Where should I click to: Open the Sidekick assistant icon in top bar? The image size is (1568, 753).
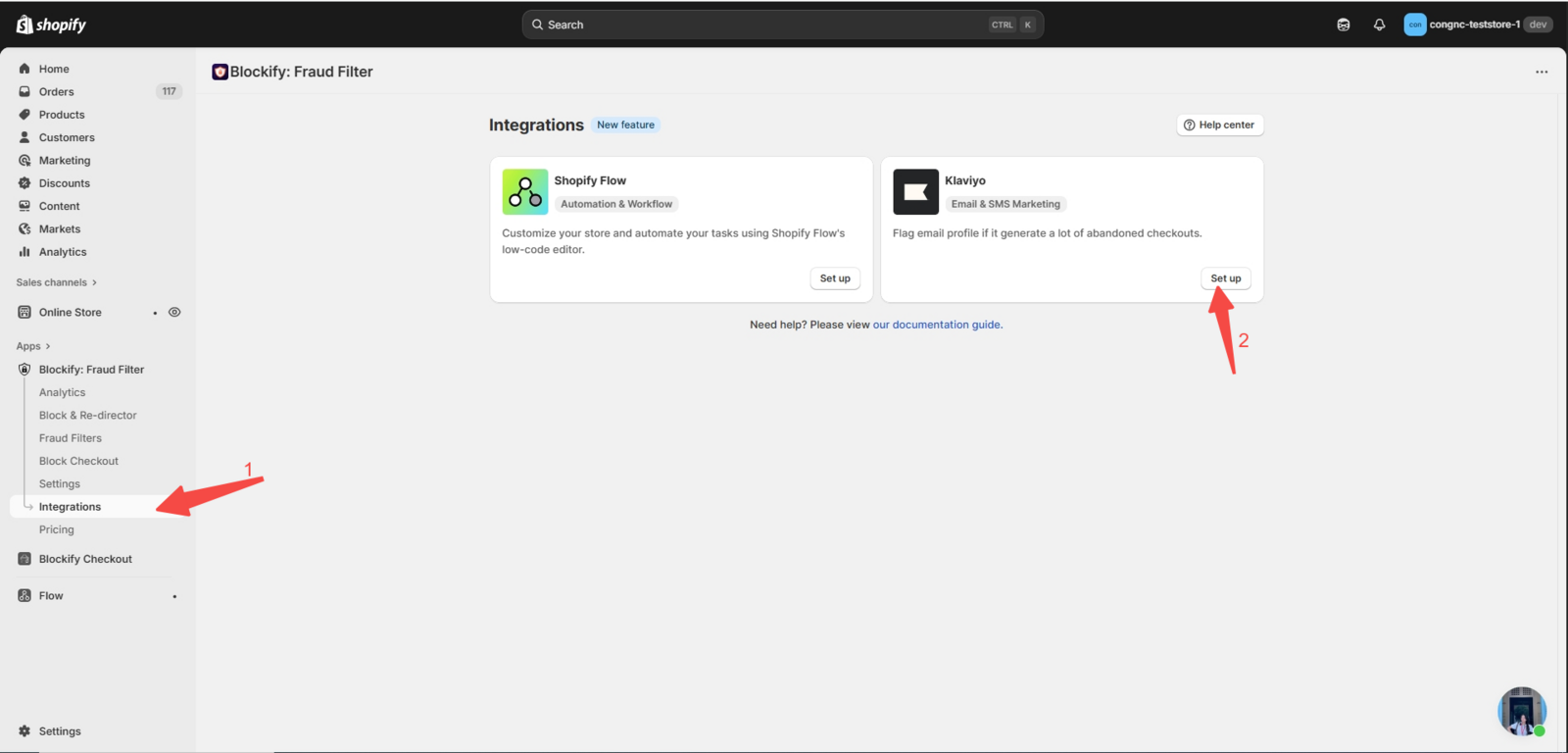(1344, 25)
